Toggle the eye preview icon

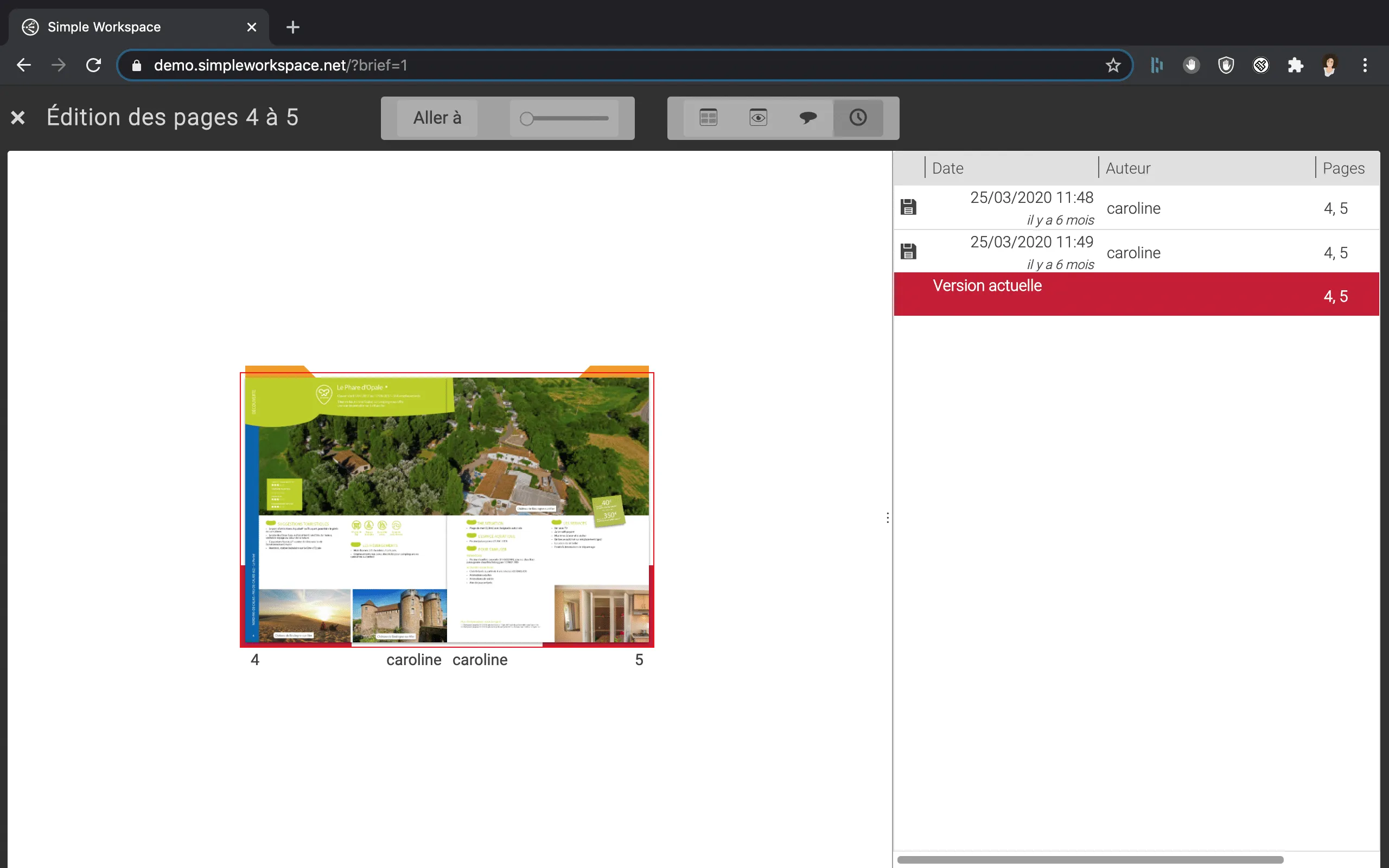click(x=758, y=118)
